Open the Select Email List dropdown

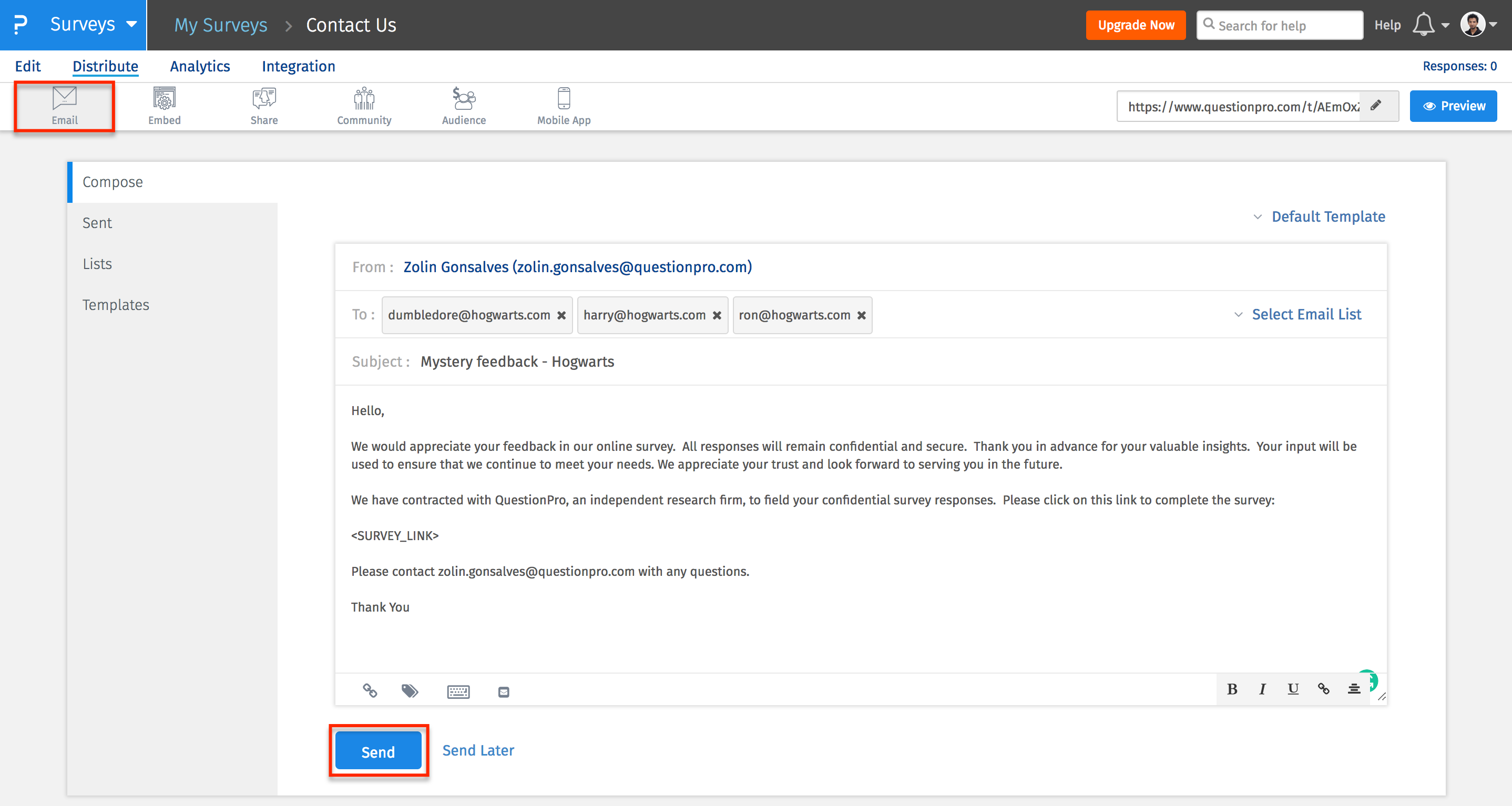(x=1297, y=315)
